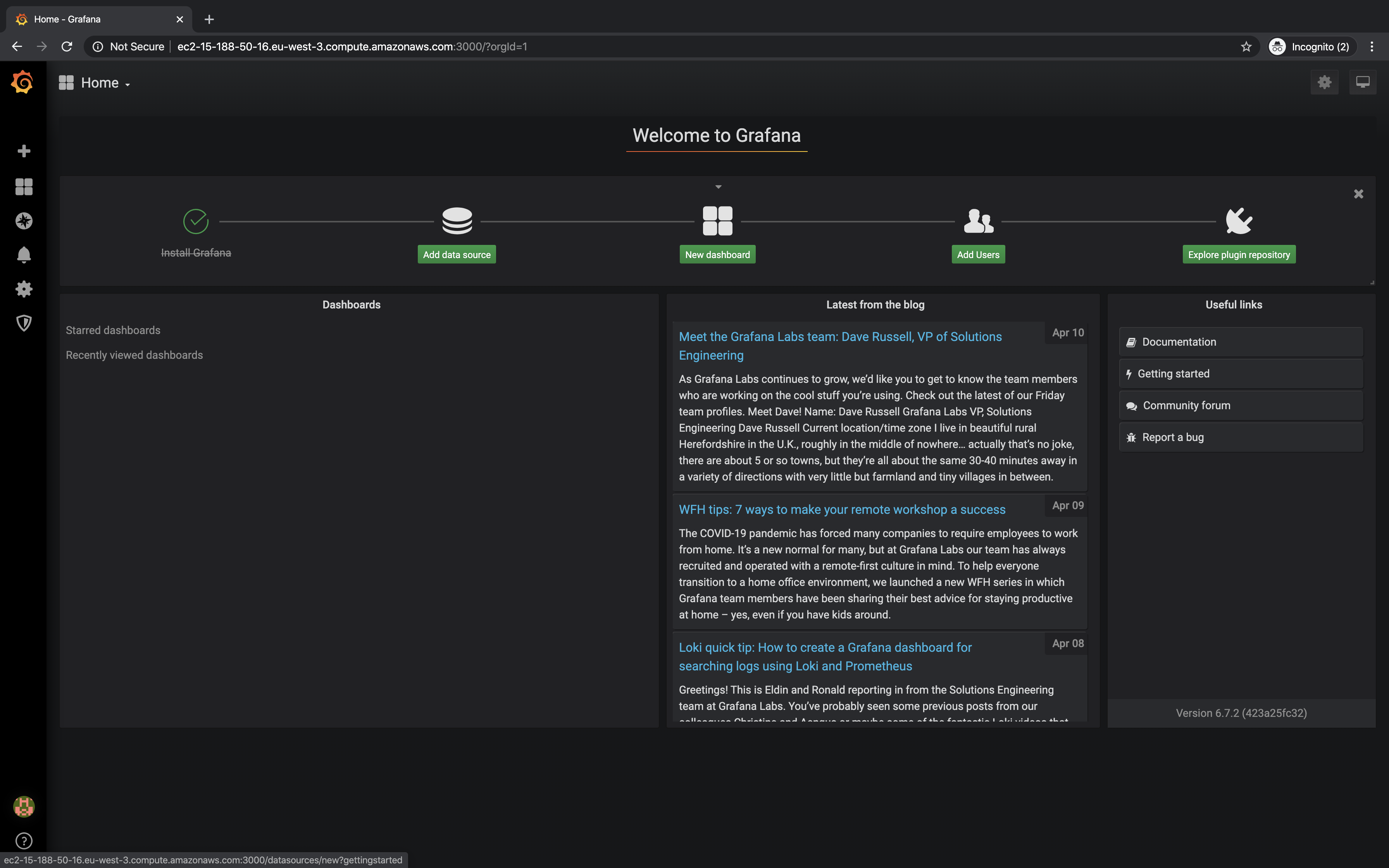
Task: Bookmark this page with the star icon
Action: click(x=1246, y=46)
